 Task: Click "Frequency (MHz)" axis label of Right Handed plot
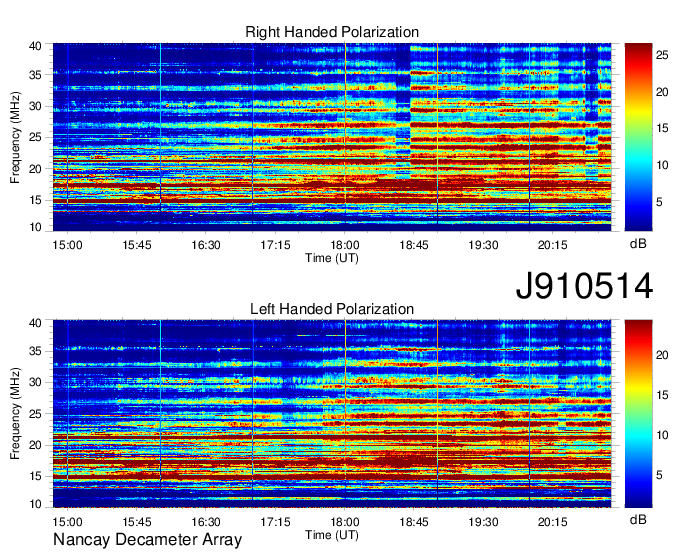click(15, 137)
